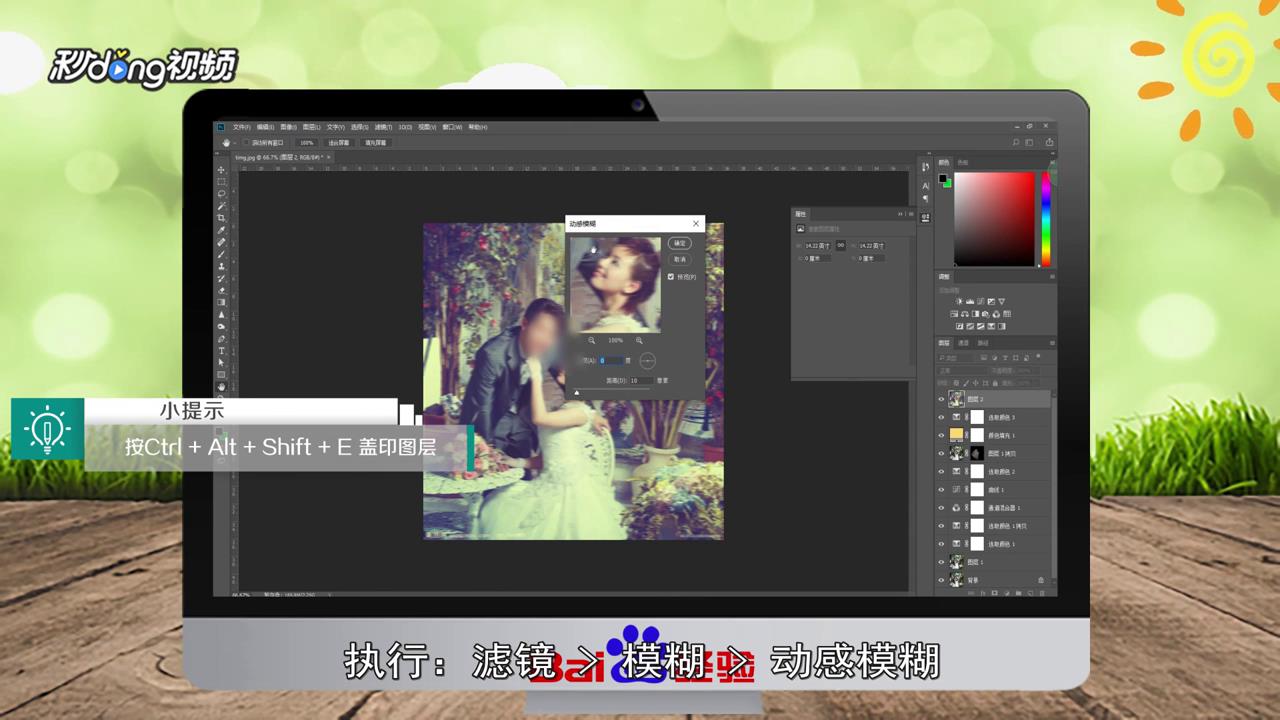Viewport: 1280px width, 720px height.
Task: Open the layer blend mode dropdown
Action: 962,371
